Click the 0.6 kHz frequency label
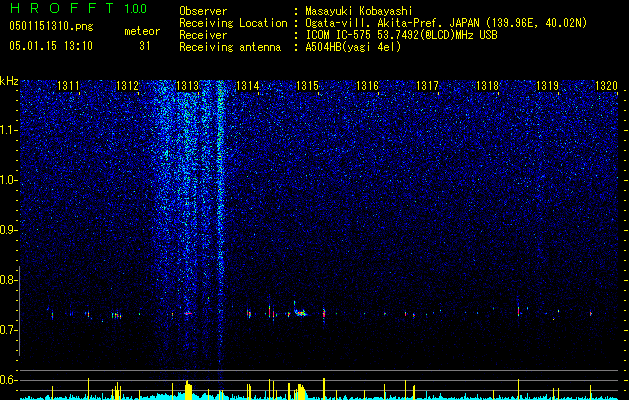 pos(9,380)
